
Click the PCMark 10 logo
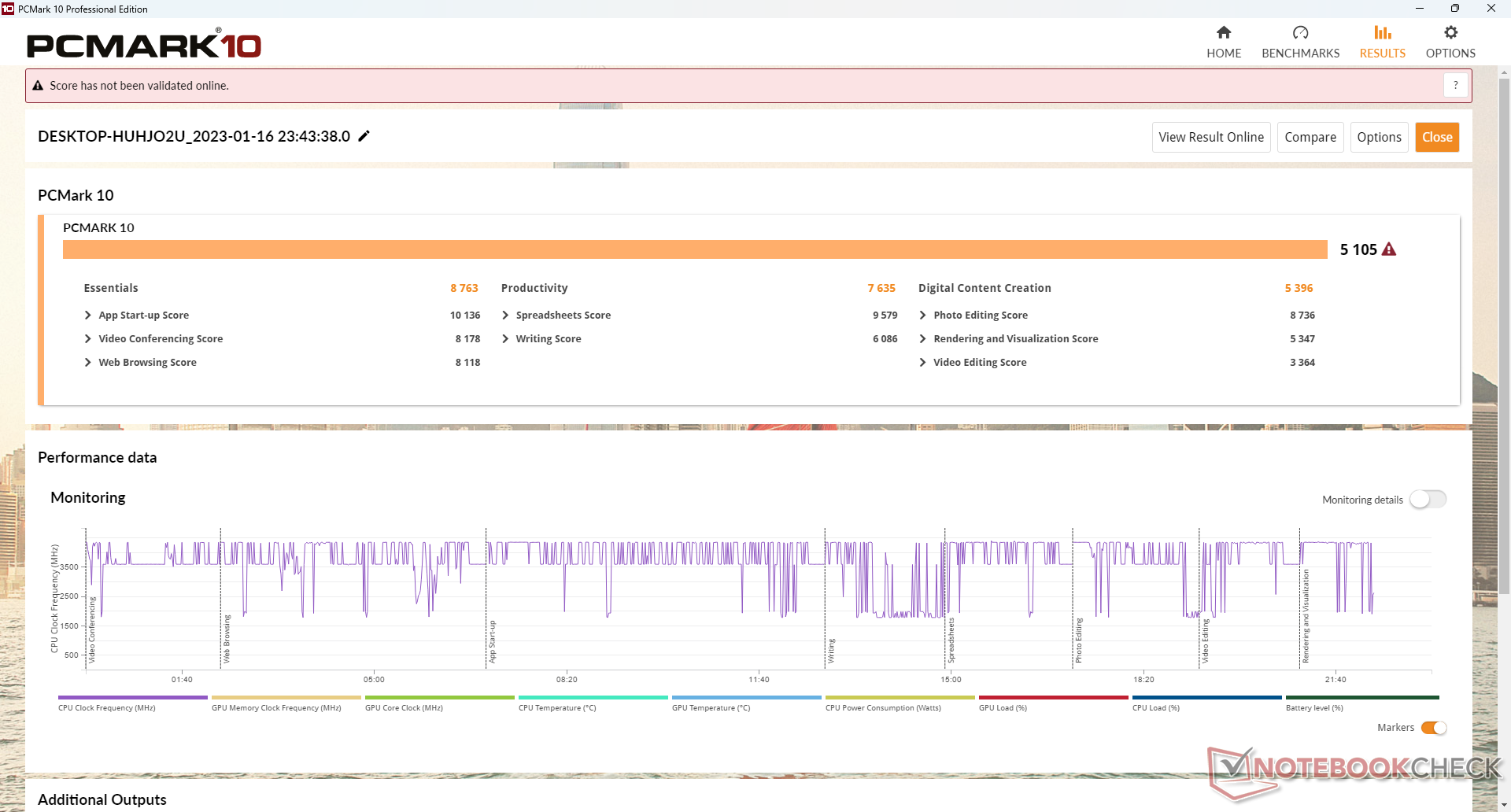pyautogui.click(x=144, y=45)
